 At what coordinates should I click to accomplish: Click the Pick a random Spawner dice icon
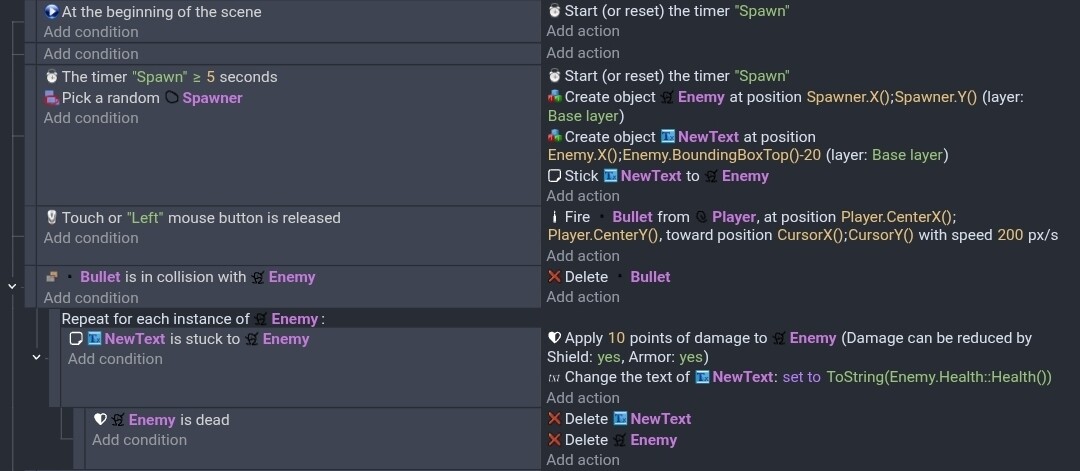[x=52, y=98]
